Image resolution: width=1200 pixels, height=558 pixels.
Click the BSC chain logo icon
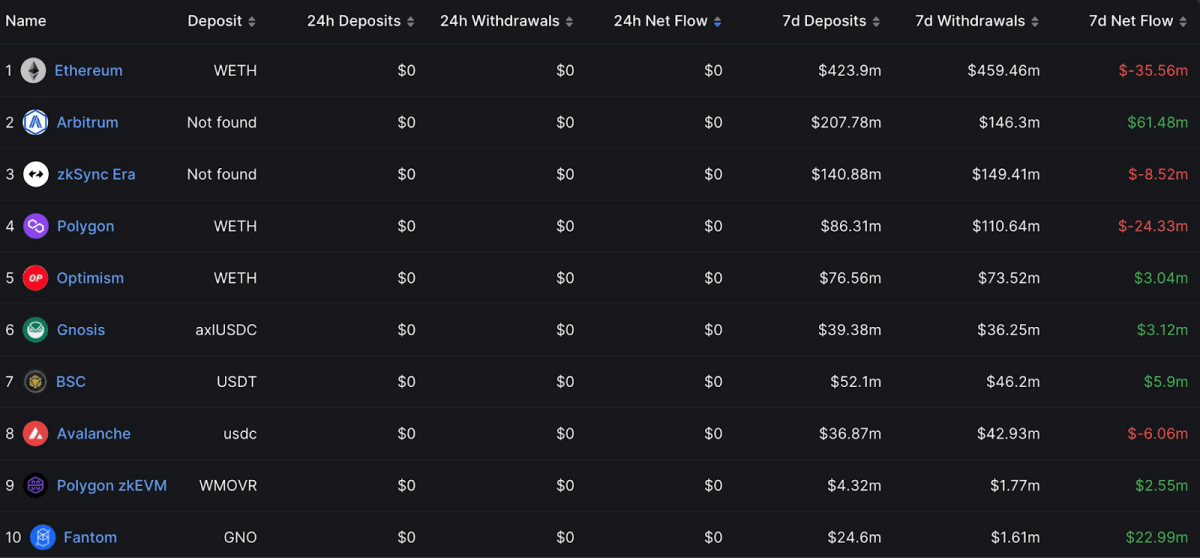tap(36, 382)
